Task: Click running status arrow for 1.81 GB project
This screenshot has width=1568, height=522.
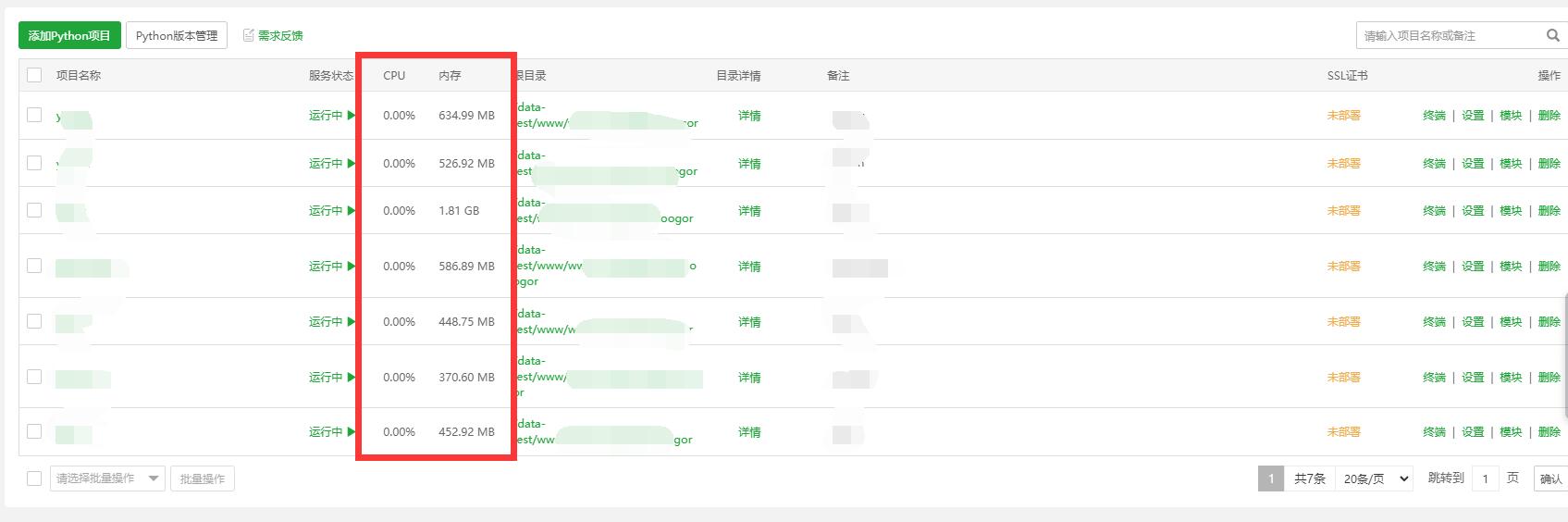Action: (x=351, y=211)
